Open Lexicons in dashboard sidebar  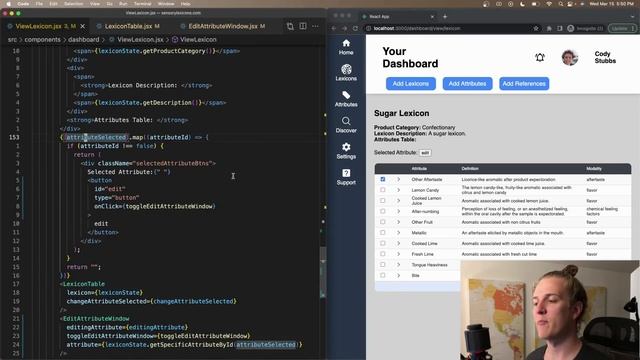346,73
